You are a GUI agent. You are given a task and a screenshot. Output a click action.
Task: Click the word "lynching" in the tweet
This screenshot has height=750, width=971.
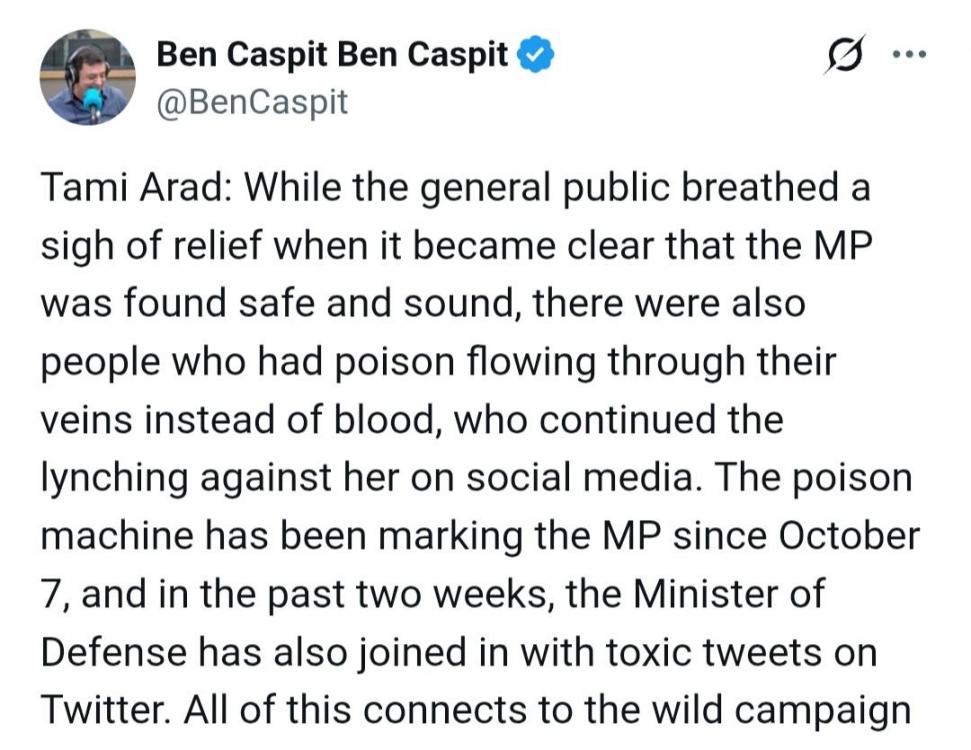click(x=113, y=478)
